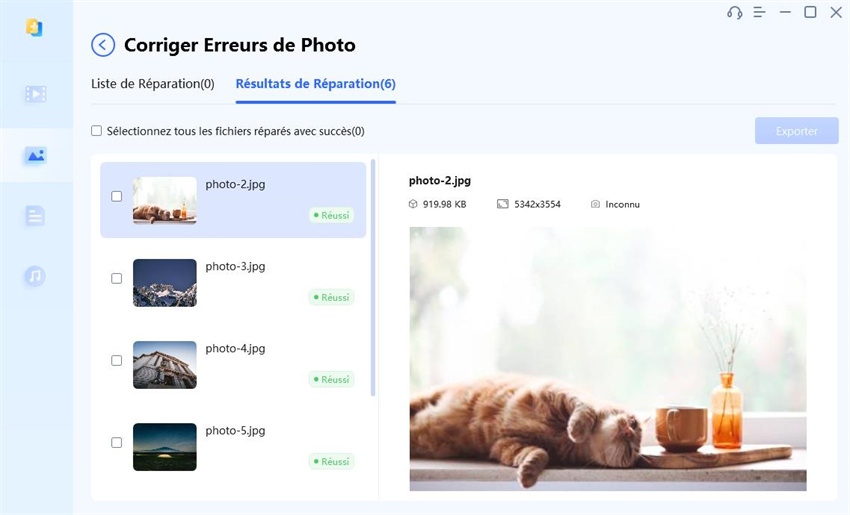Tick the checkbox for photo-3.jpg
850x515 pixels.
tap(117, 279)
